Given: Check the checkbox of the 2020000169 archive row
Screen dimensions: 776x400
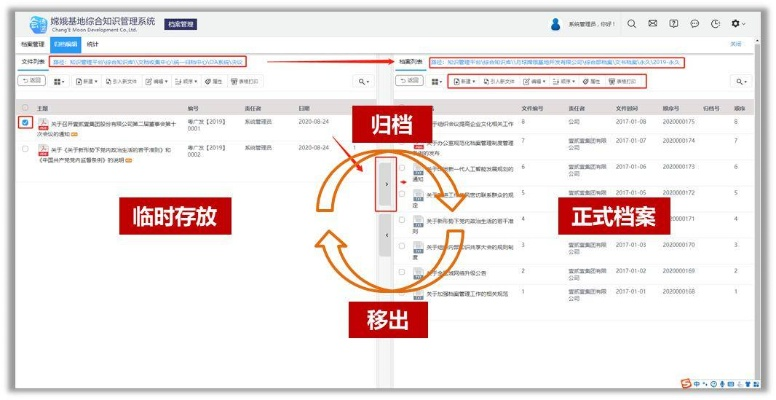Looking at the screenshot, I should [x=402, y=272].
